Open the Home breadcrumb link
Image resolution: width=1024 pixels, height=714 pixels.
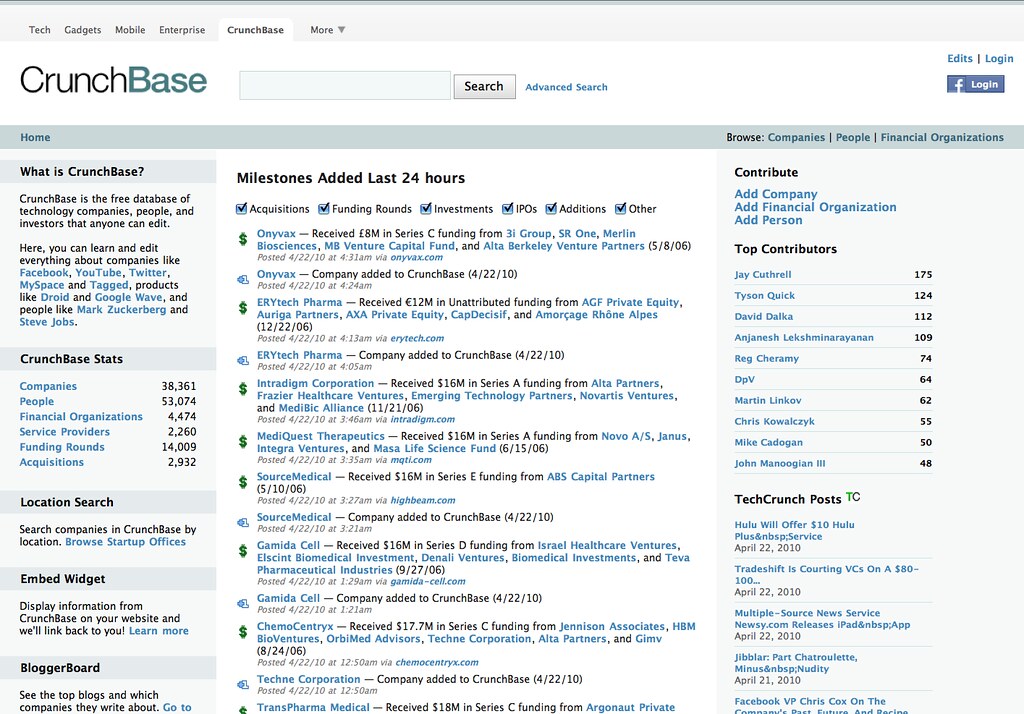35,137
